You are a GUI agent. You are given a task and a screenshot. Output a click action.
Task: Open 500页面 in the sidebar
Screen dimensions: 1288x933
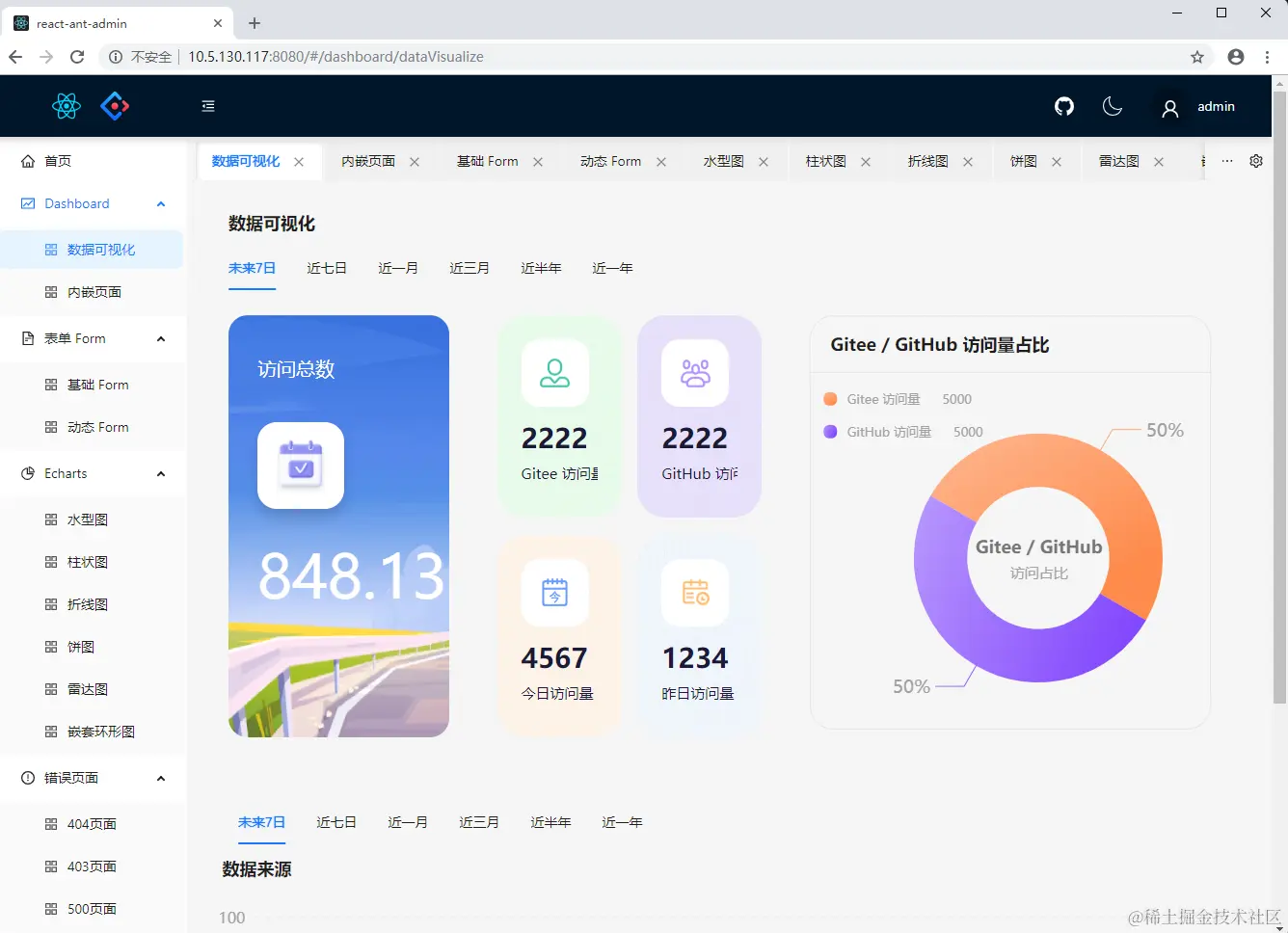pyautogui.click(x=94, y=909)
